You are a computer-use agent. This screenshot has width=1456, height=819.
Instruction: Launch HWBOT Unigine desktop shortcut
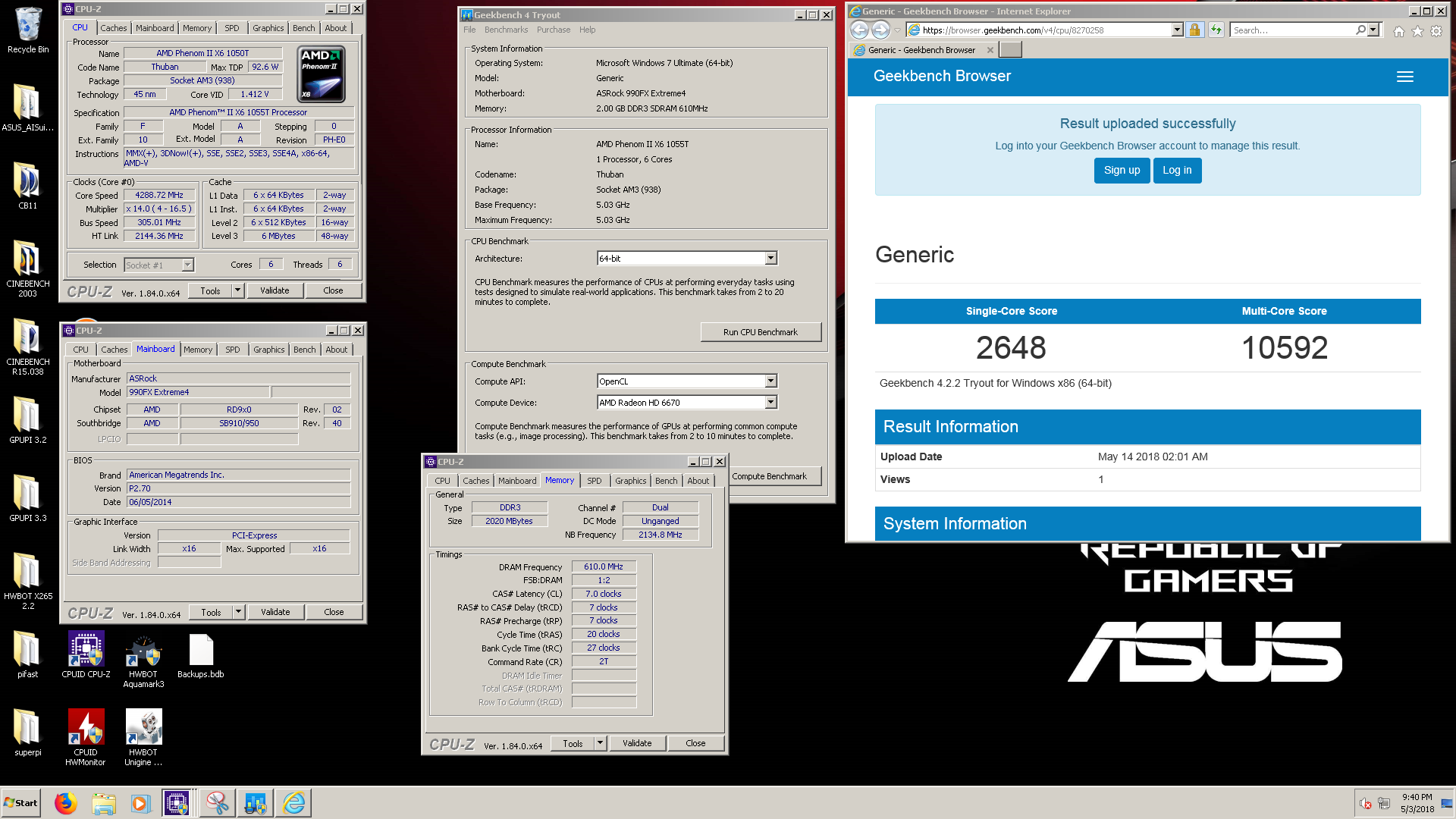(x=143, y=738)
